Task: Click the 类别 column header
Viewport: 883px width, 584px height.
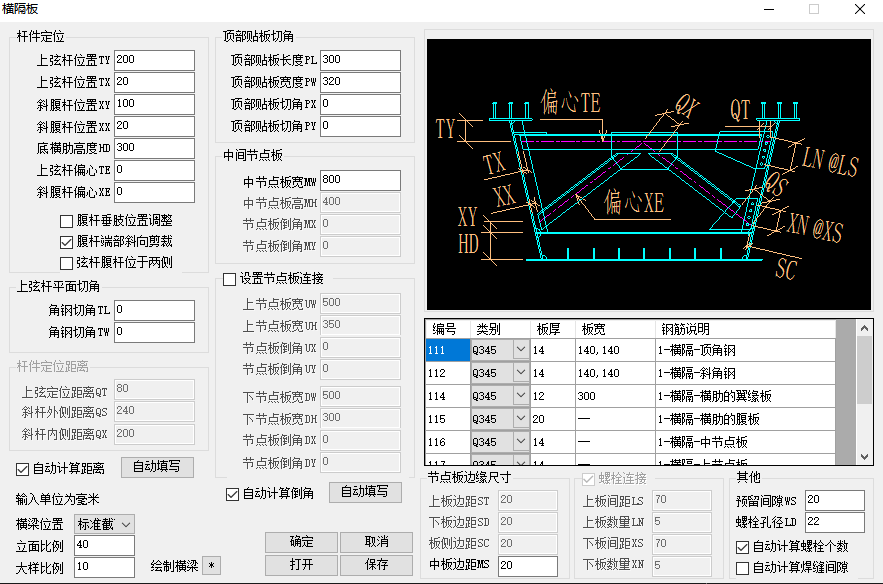Action: coord(500,329)
